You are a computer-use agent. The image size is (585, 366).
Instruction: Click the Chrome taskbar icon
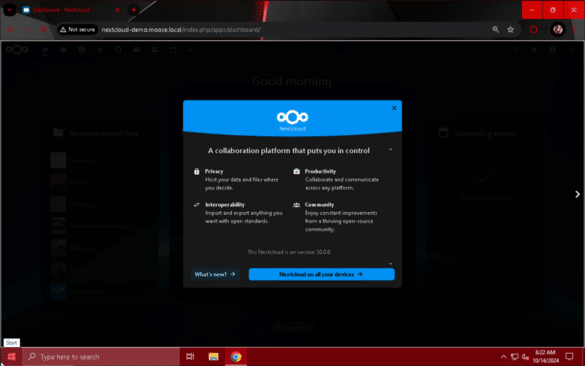pyautogui.click(x=236, y=357)
